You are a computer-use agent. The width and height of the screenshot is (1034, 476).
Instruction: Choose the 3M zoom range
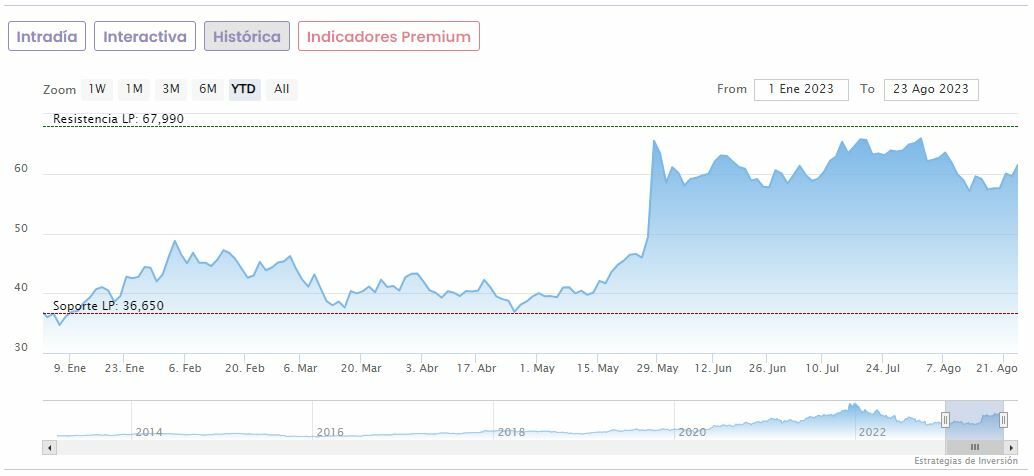pos(171,89)
